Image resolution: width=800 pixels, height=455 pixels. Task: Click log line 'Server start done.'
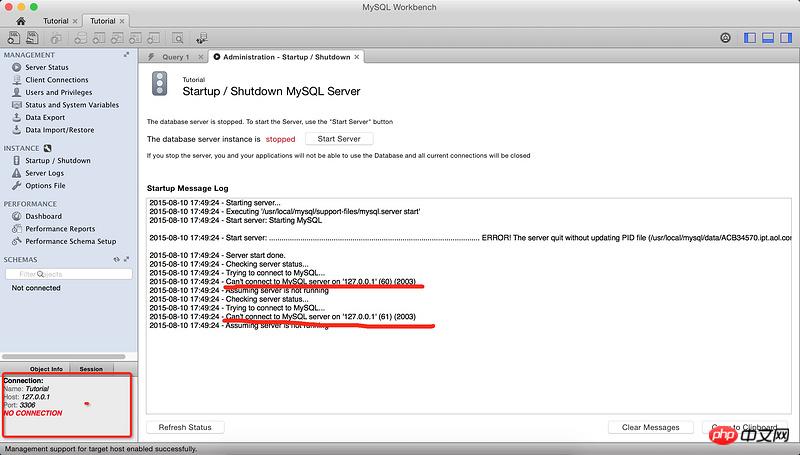click(x=217, y=255)
